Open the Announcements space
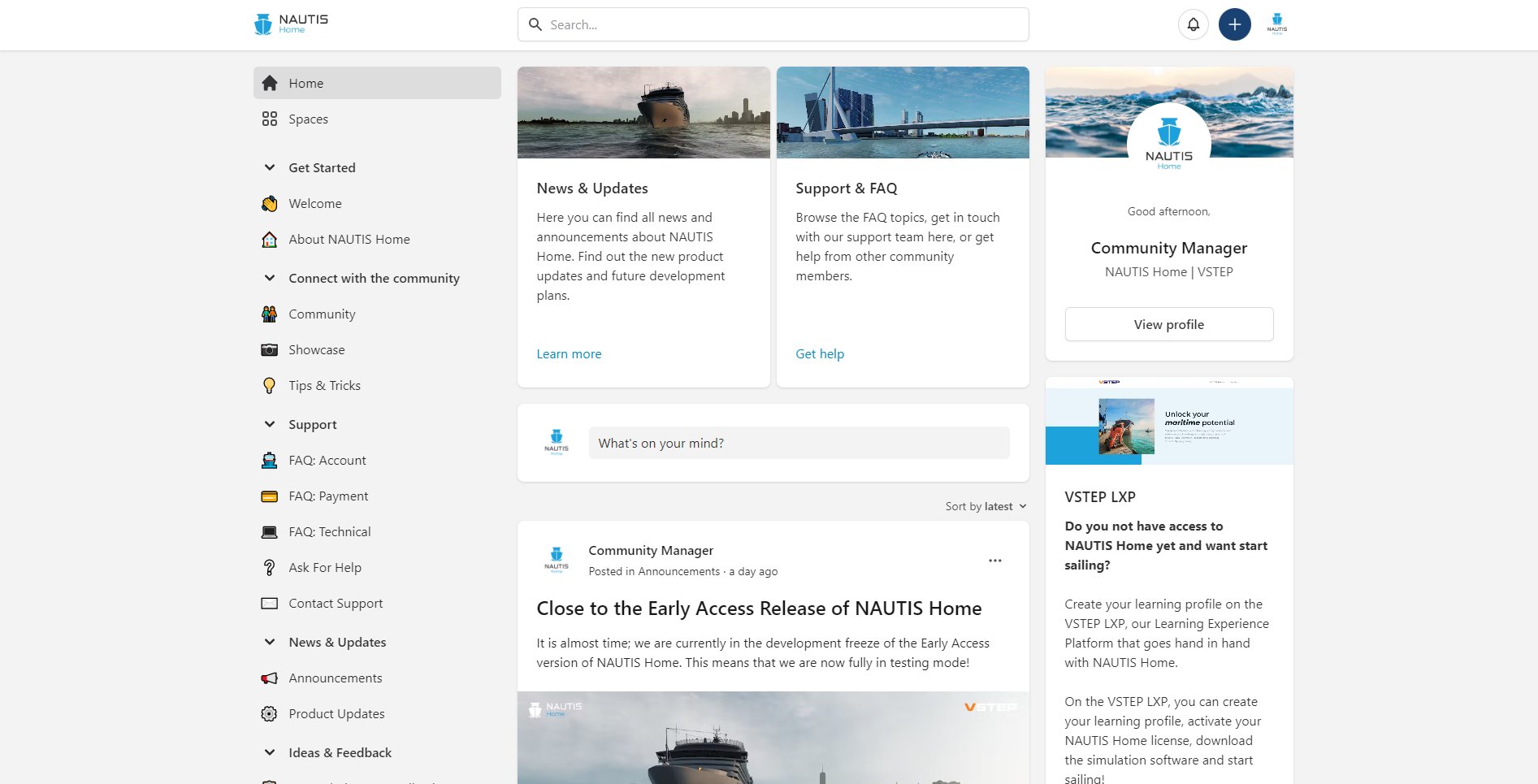Viewport: 1538px width, 784px height. pyautogui.click(x=377, y=678)
